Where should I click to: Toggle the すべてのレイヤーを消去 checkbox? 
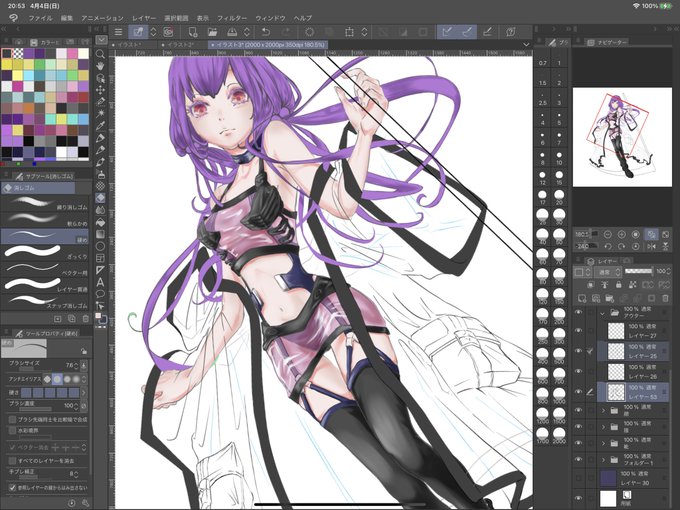pos(12,461)
